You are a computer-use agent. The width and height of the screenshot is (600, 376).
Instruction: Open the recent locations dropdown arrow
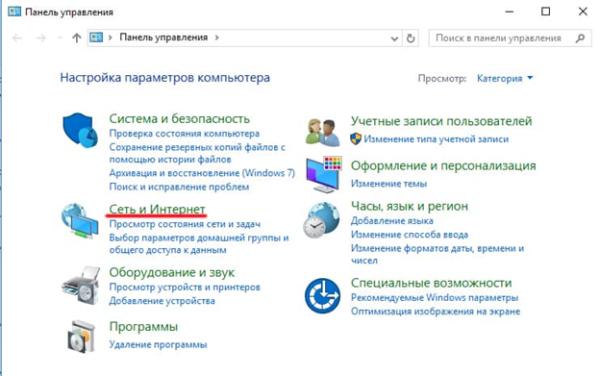tap(60, 38)
